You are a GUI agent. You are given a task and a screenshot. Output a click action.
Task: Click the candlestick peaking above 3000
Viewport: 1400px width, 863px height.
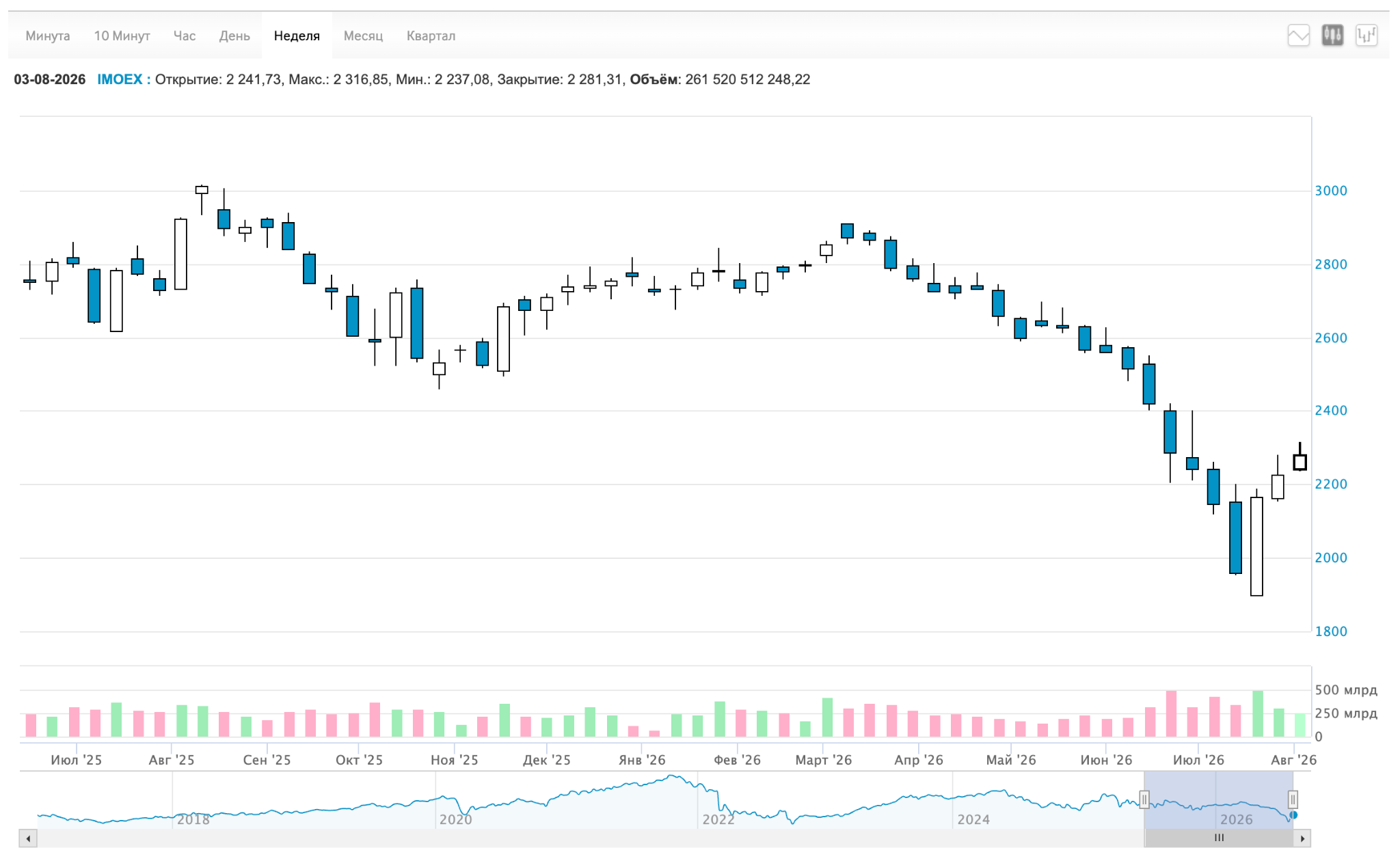point(202,191)
